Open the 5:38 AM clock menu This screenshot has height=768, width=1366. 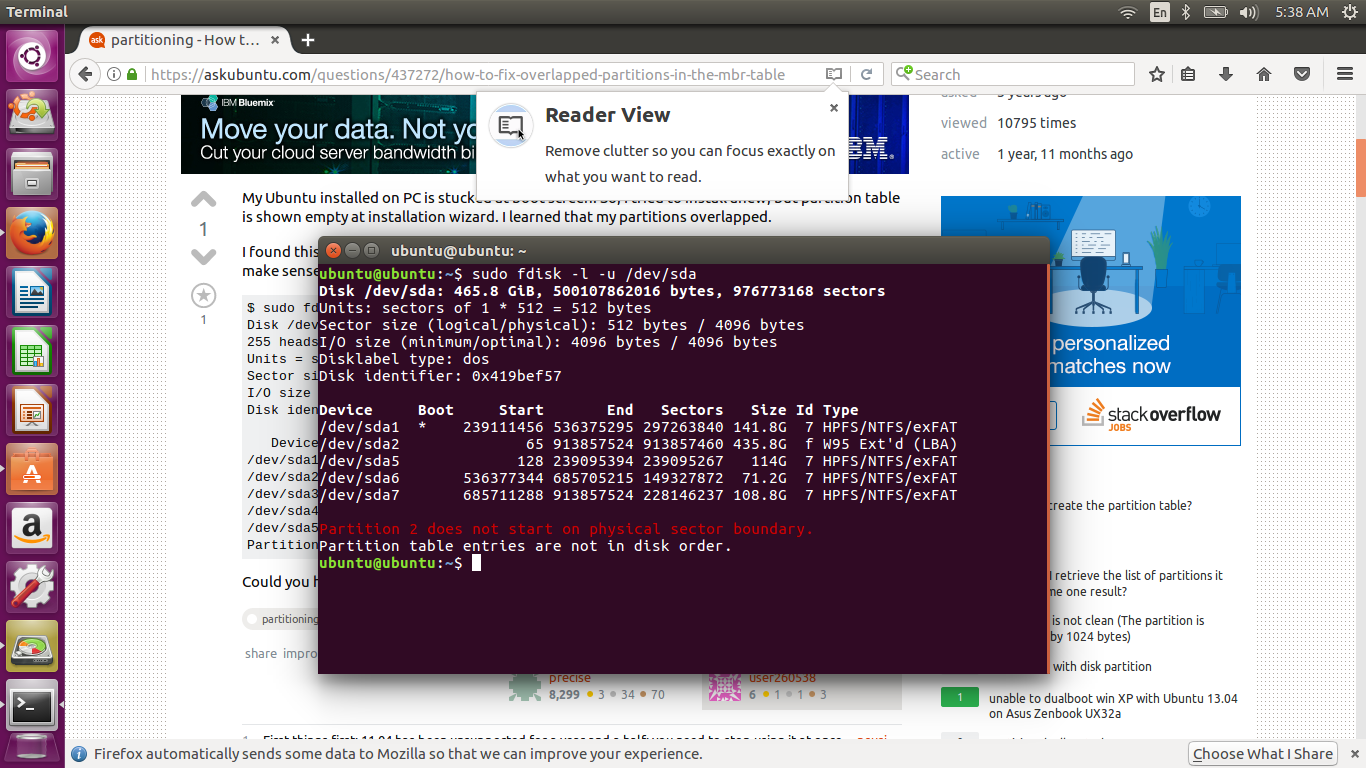1302,12
